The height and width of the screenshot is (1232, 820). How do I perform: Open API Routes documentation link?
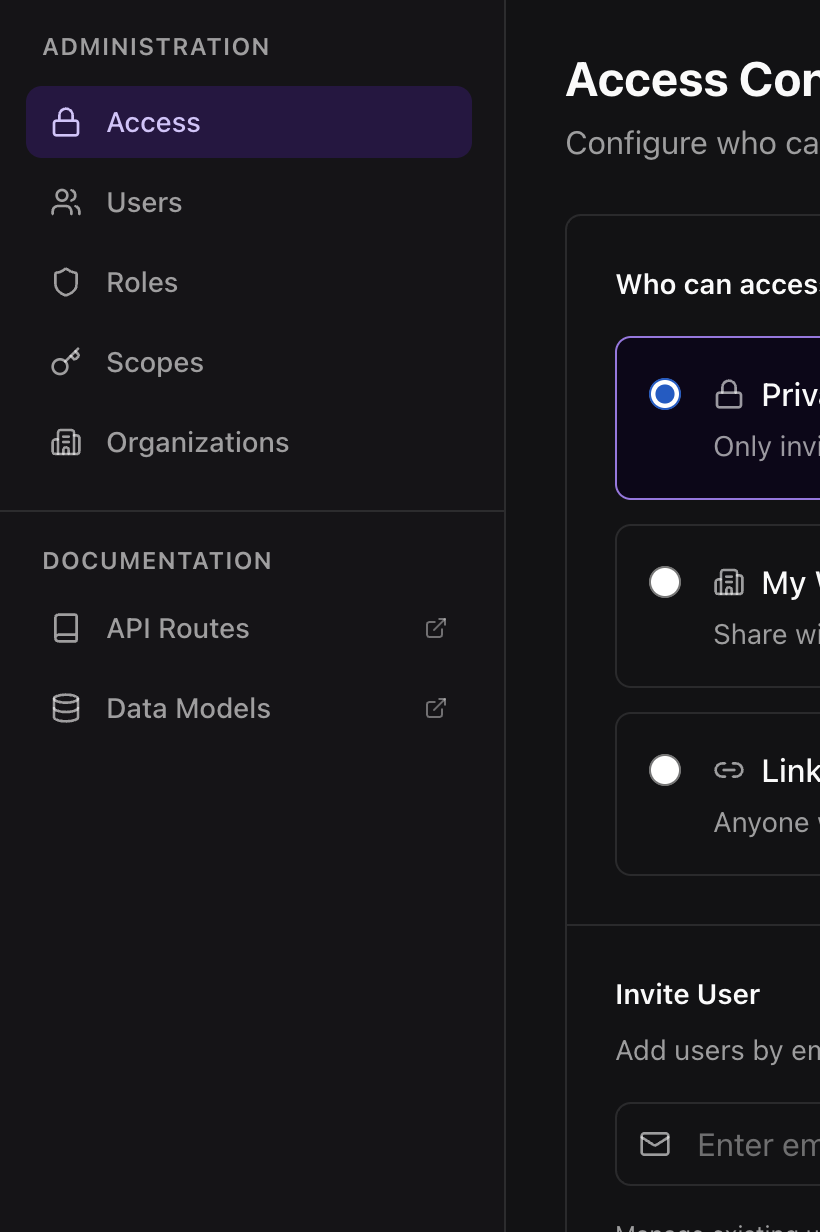coord(178,628)
